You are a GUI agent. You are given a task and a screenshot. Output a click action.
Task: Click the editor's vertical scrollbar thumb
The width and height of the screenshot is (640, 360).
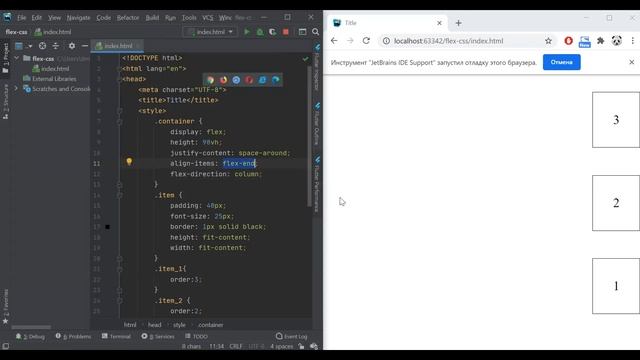pyautogui.click(x=309, y=135)
